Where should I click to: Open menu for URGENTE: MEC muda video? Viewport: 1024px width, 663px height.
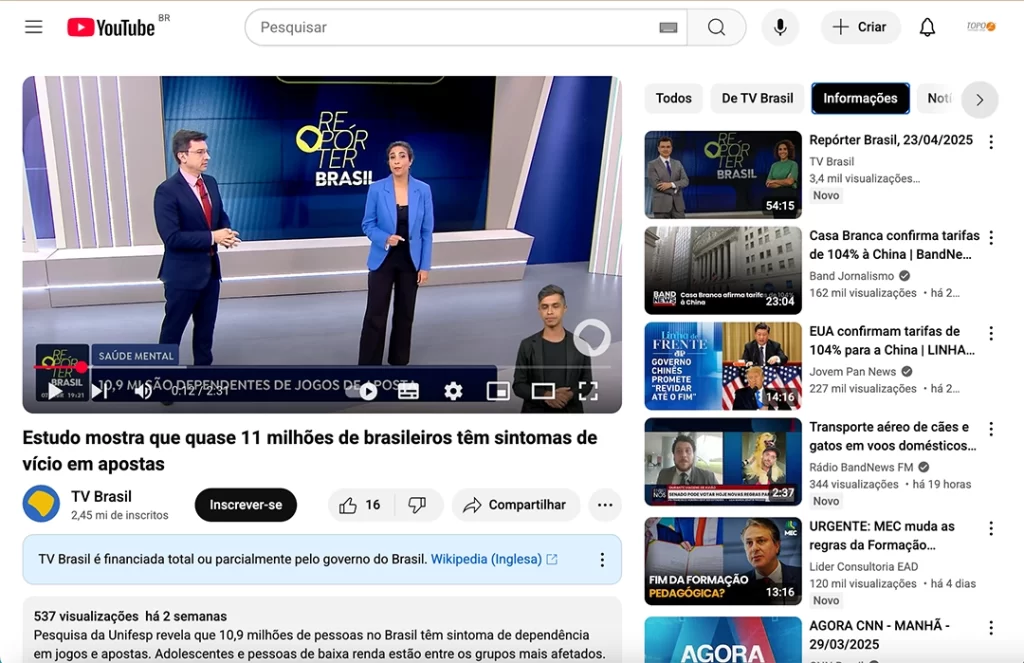click(x=991, y=528)
